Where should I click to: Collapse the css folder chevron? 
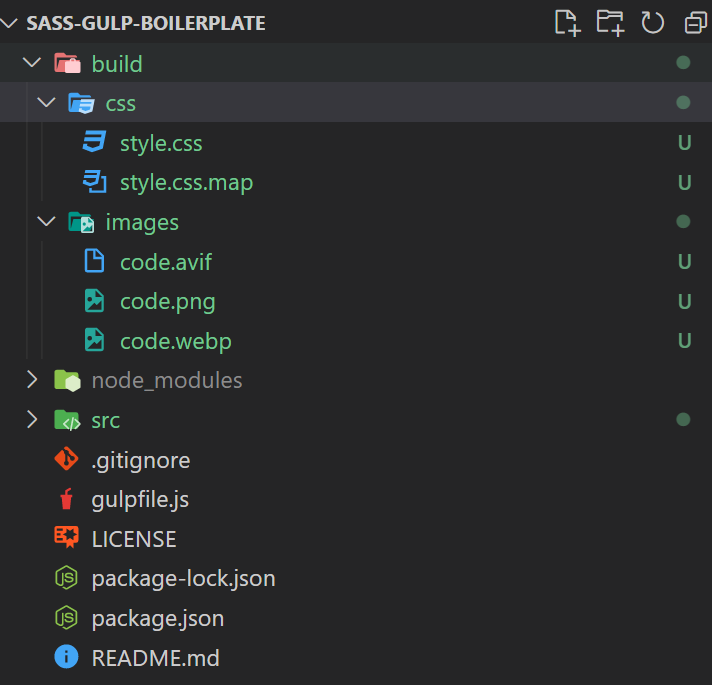coord(46,102)
